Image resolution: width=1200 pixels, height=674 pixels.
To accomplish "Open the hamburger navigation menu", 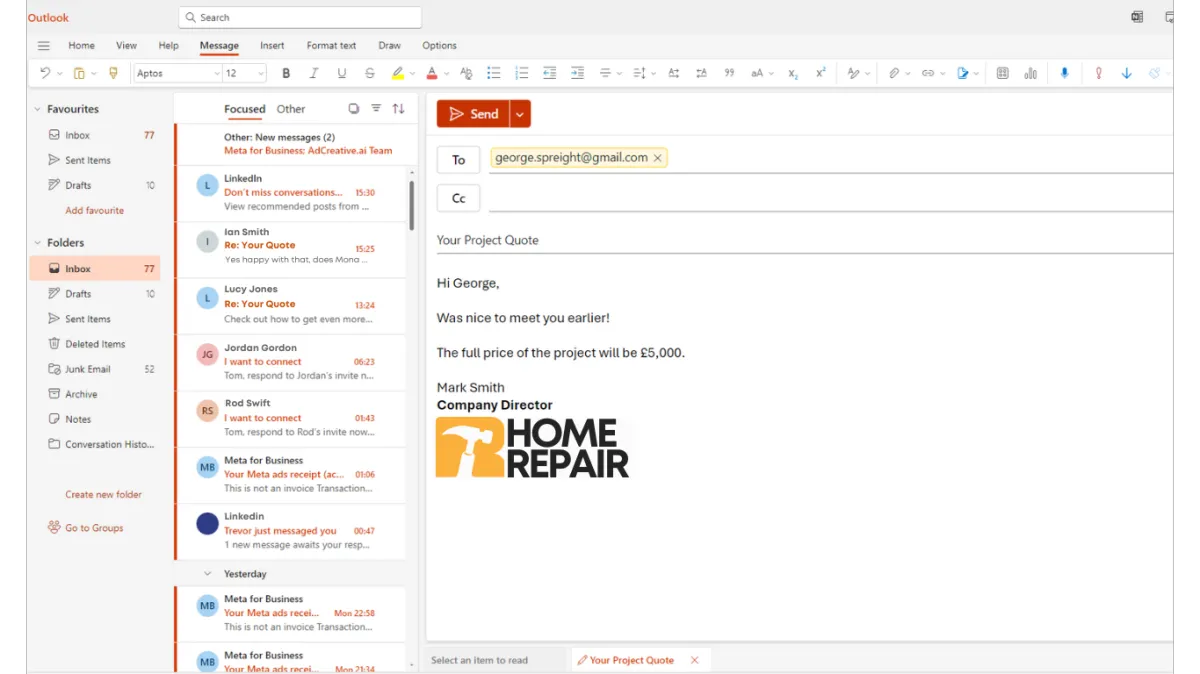I will 43,45.
